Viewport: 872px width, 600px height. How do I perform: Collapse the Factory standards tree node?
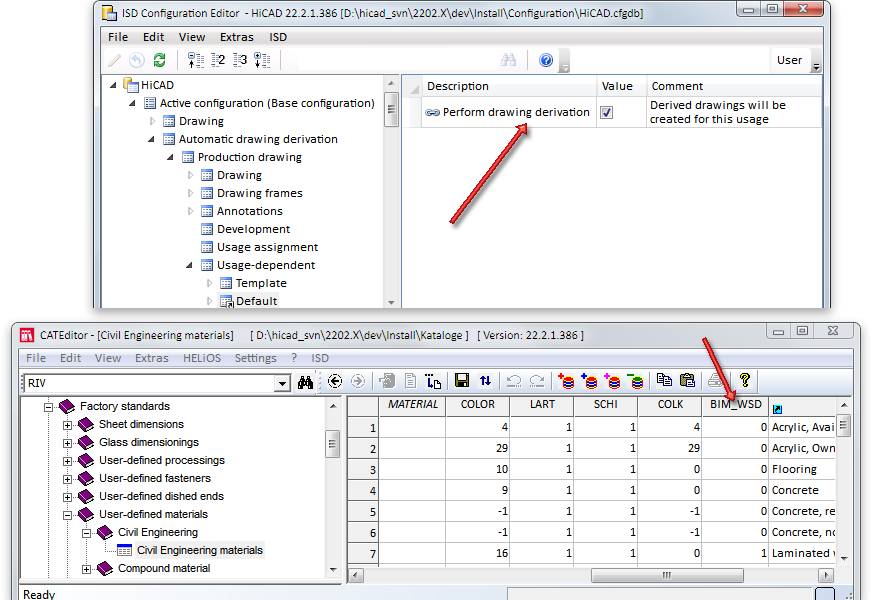tap(48, 407)
